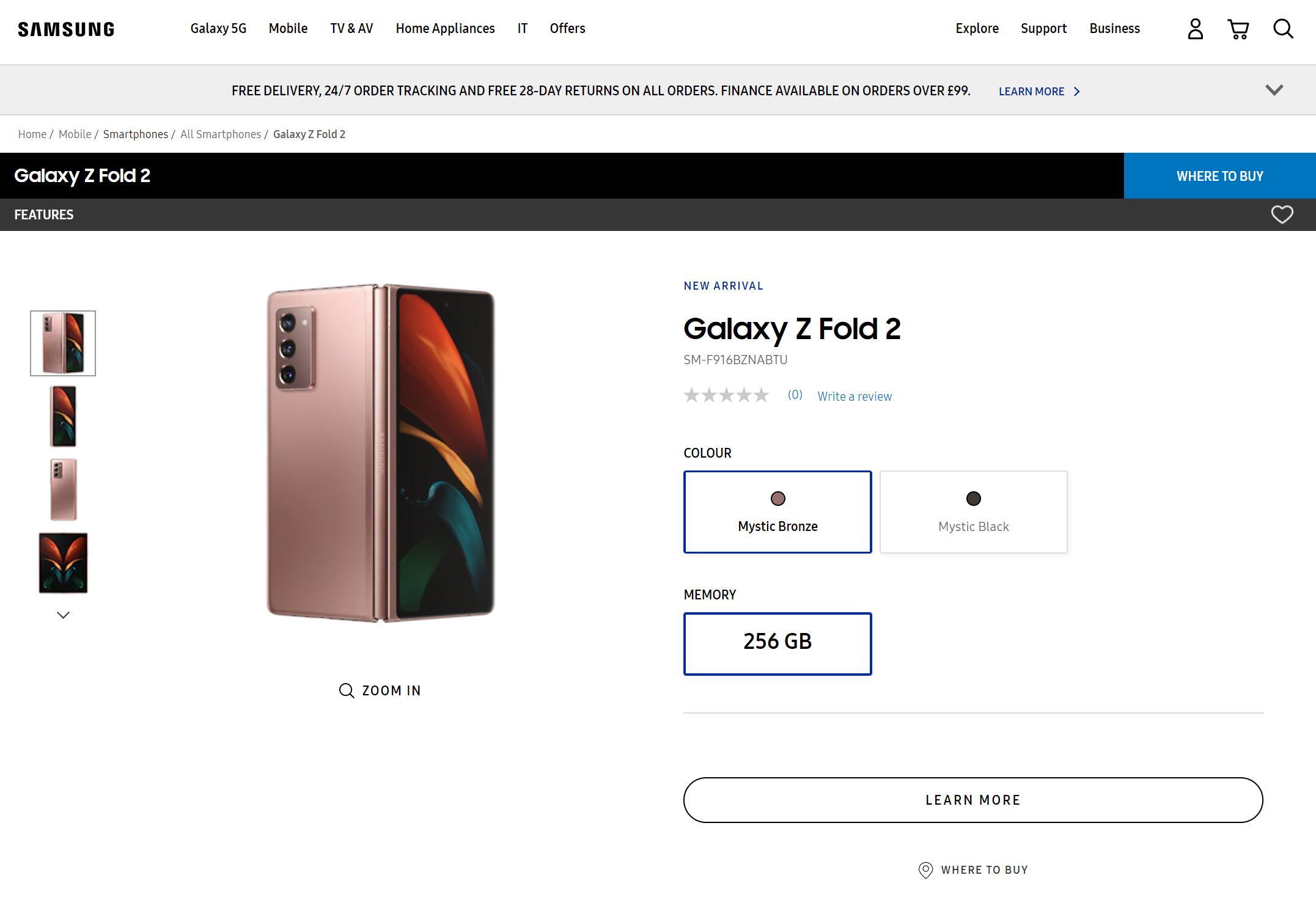Open the shopping cart
This screenshot has height=900, width=1316.
1238,29
